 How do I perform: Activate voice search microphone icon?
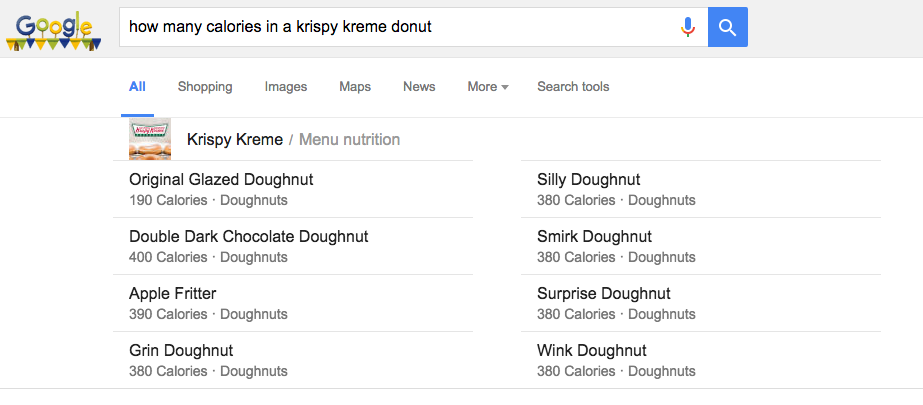click(x=687, y=27)
